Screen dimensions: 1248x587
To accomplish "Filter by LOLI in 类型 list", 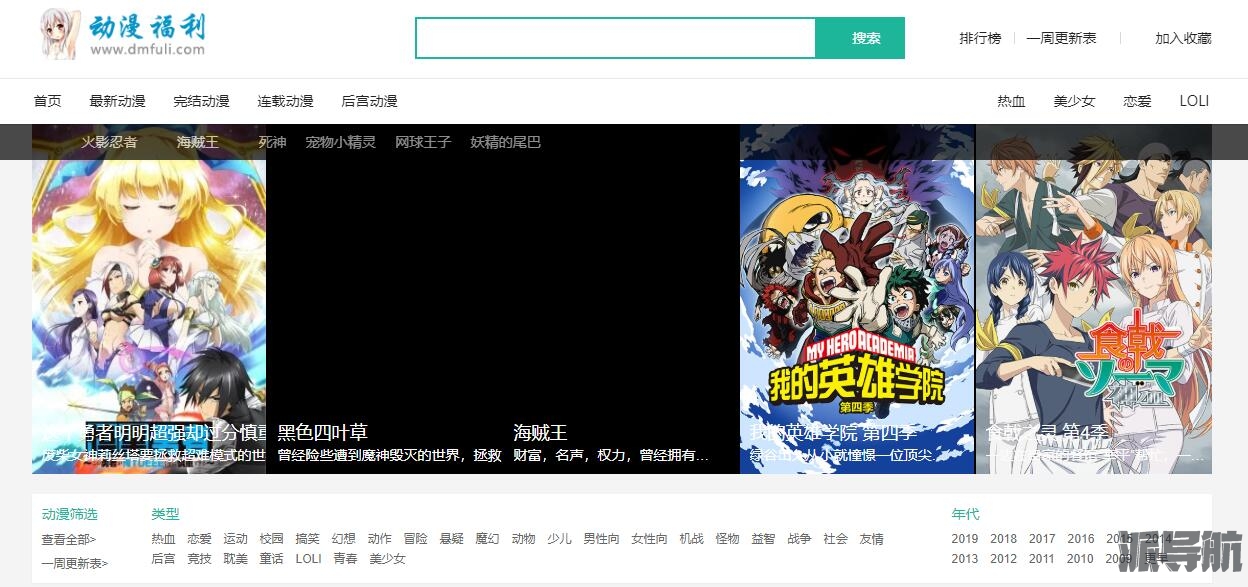I will (x=308, y=559).
